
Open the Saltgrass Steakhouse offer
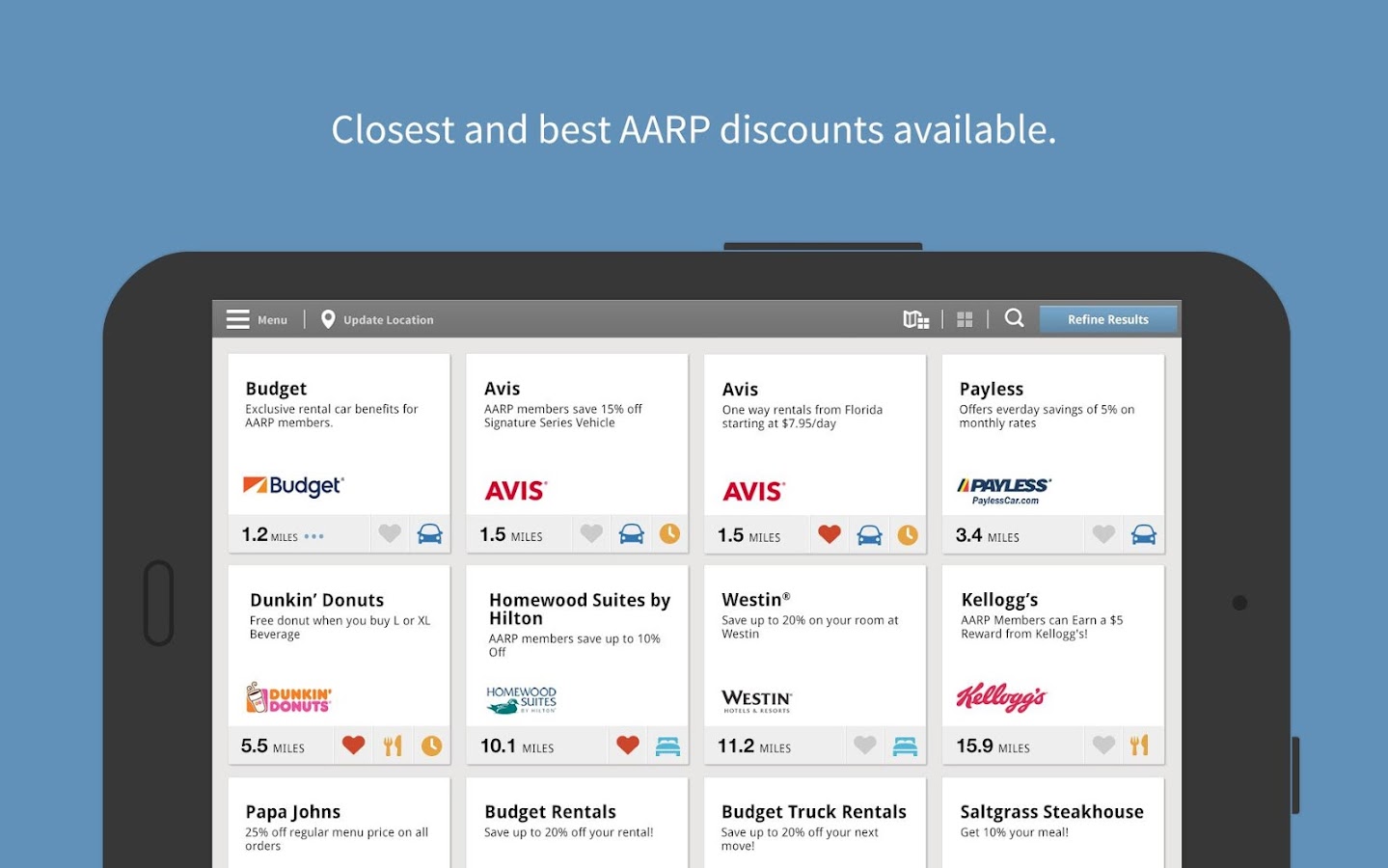[1052, 812]
